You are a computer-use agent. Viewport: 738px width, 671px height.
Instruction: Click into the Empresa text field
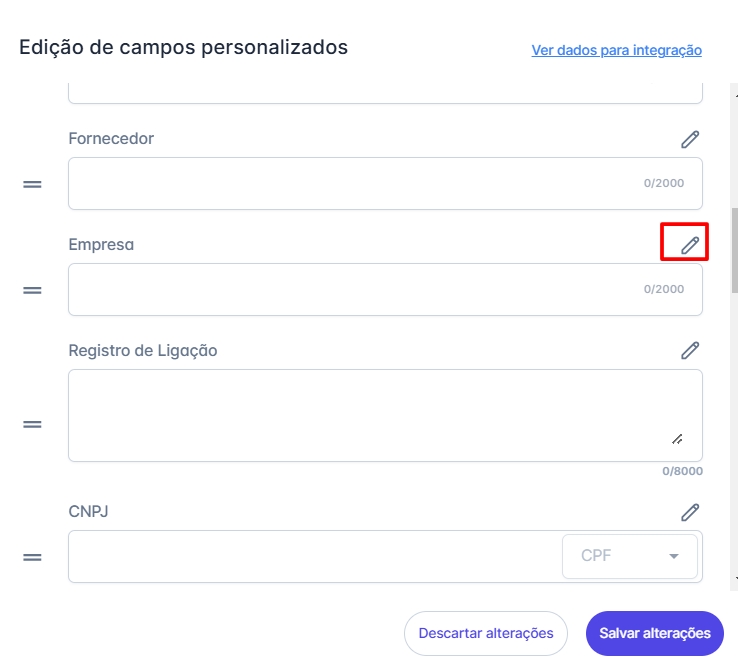(350, 290)
